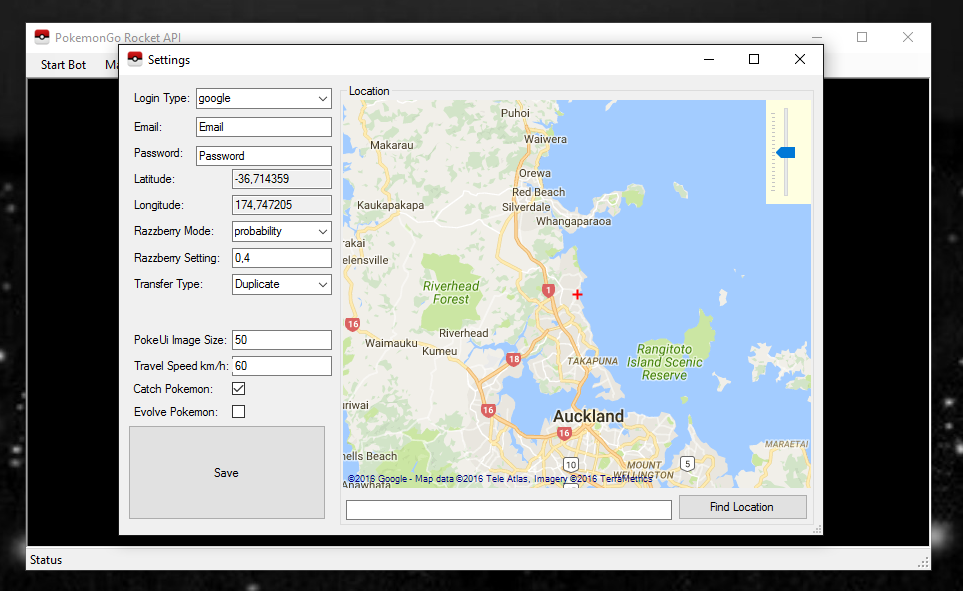The height and width of the screenshot is (591, 963).
Task: Open the Start Bot menu
Action: 63,65
